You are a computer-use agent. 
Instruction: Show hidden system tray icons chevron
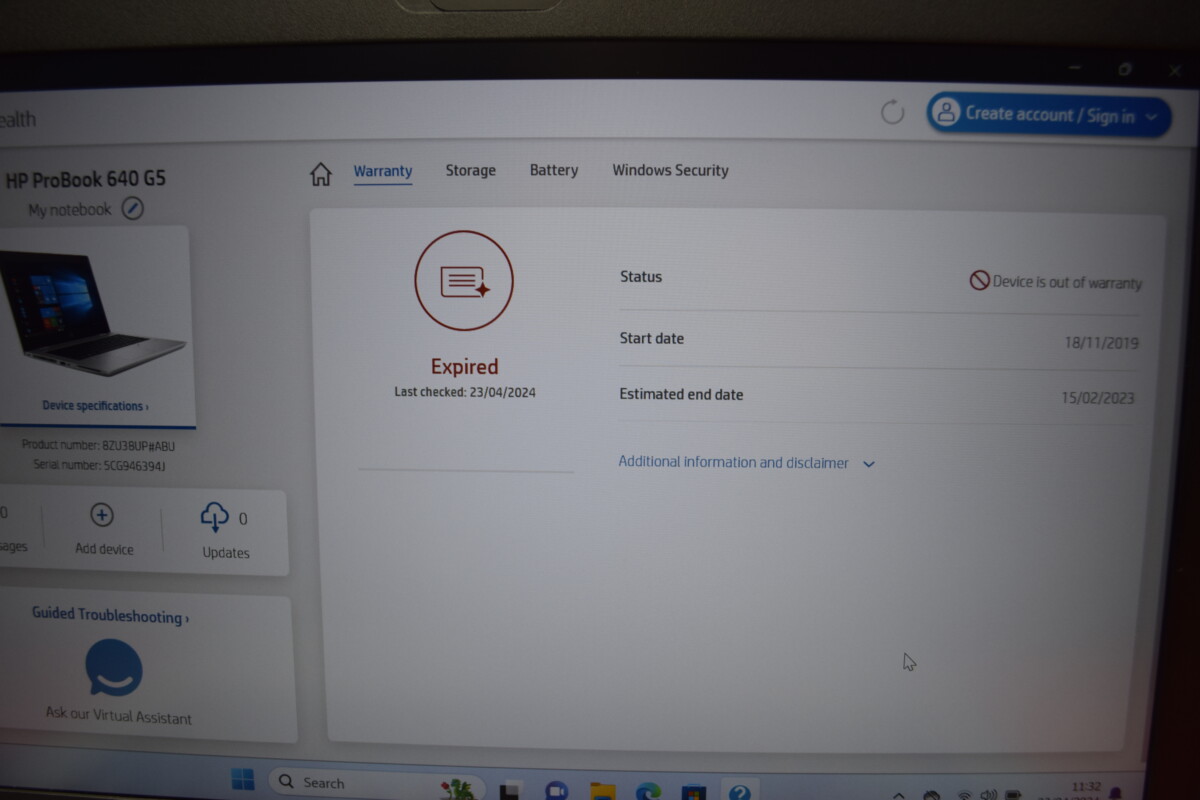[898, 796]
